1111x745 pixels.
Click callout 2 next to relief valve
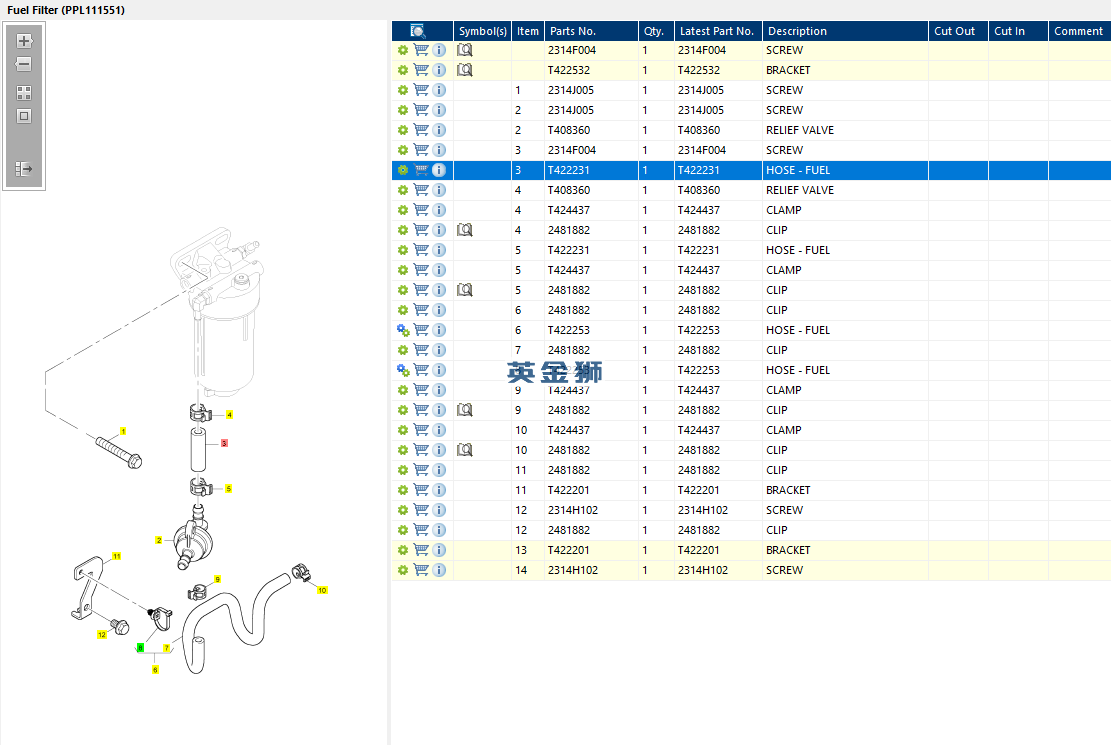pos(159,540)
